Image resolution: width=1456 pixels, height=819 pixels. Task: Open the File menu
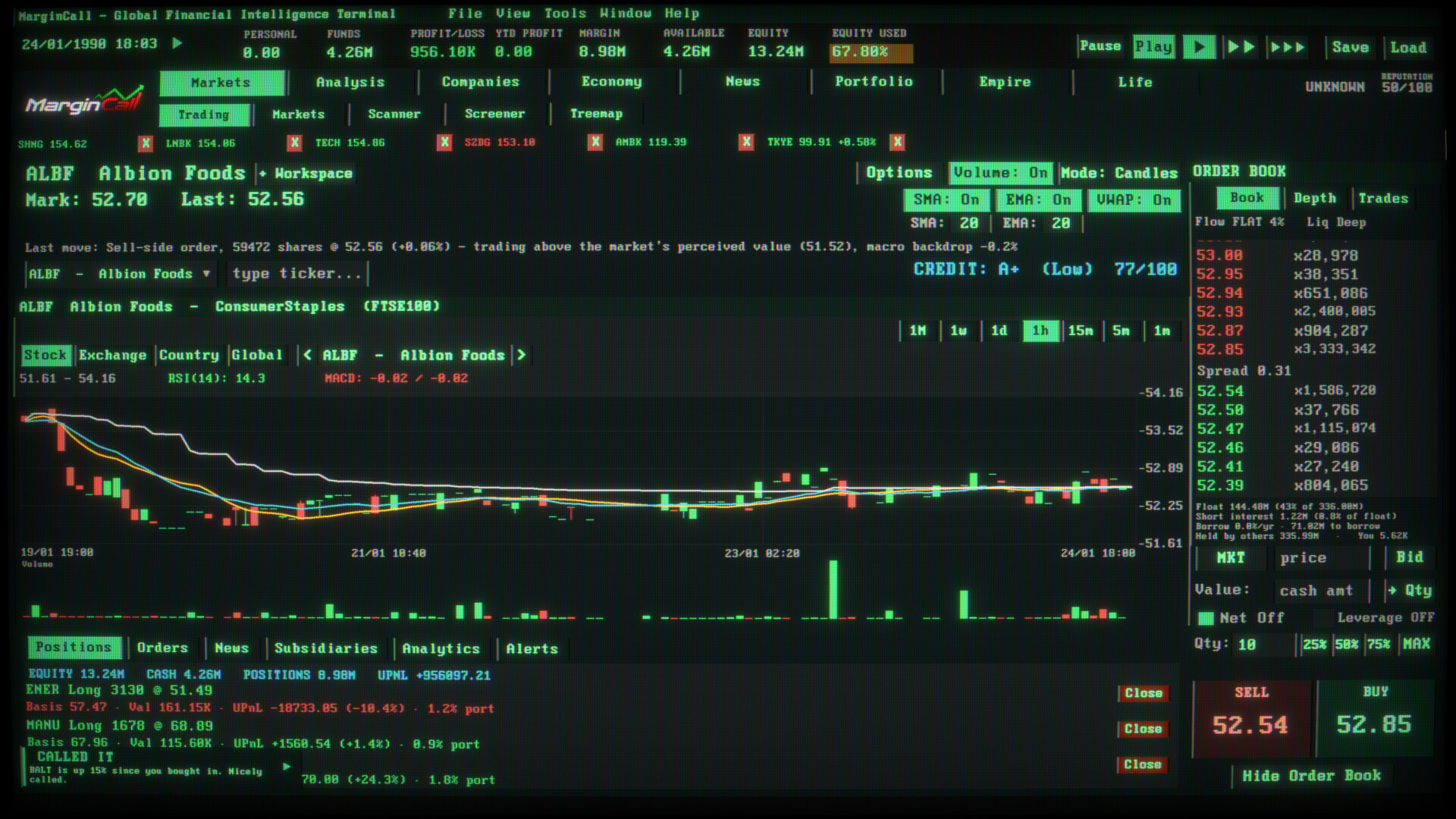click(464, 14)
